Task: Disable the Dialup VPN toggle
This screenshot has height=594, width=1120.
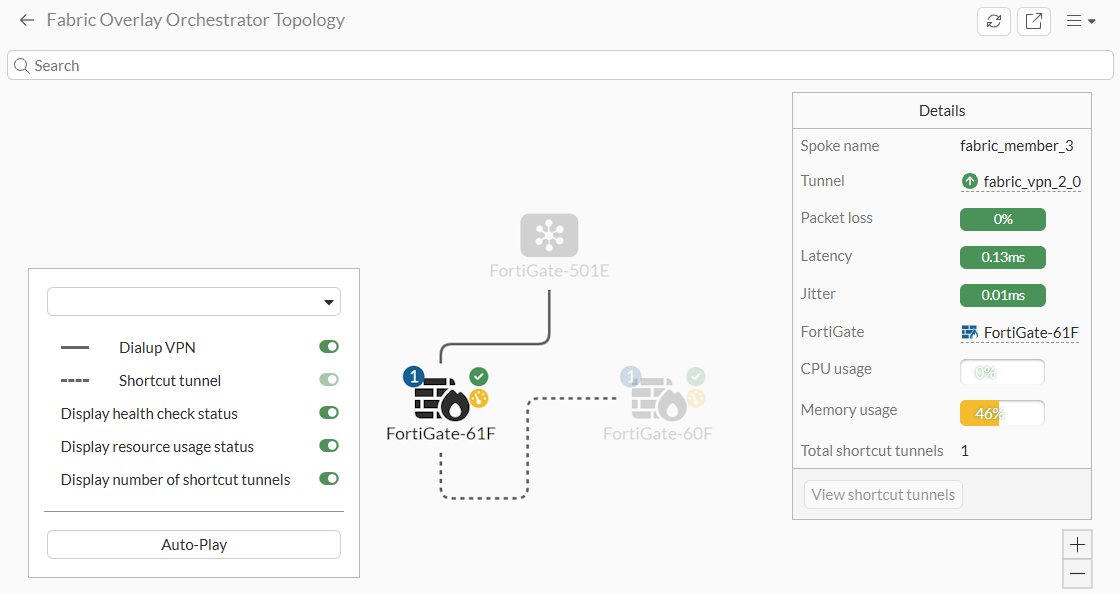Action: coord(329,346)
